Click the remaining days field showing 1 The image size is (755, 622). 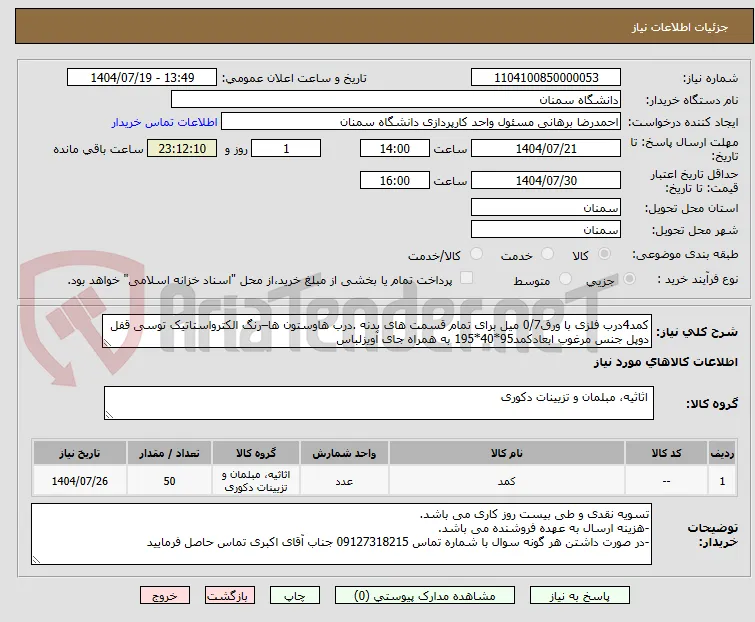pos(286,148)
